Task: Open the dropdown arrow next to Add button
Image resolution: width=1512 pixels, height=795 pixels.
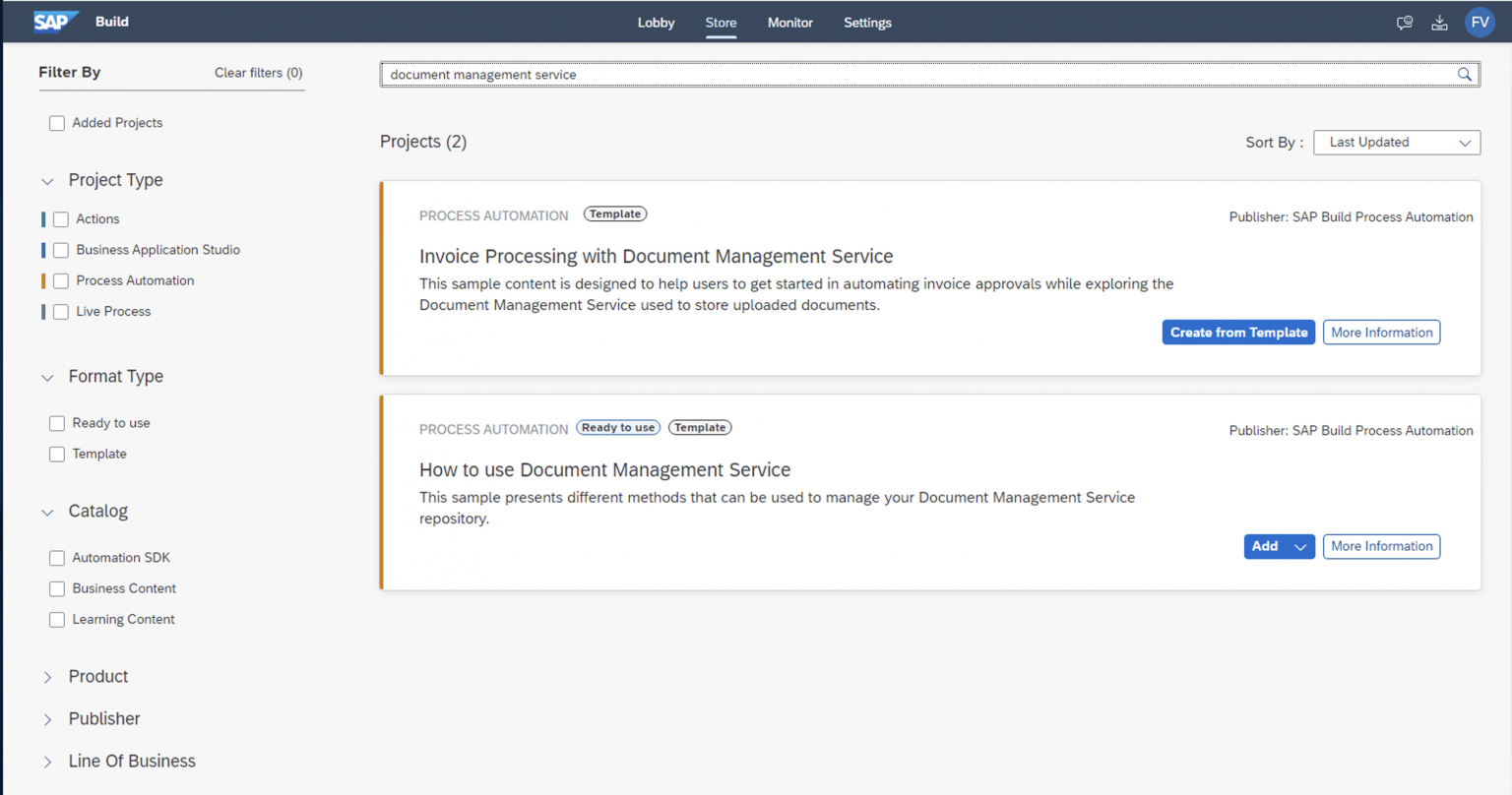Action: (x=1301, y=546)
